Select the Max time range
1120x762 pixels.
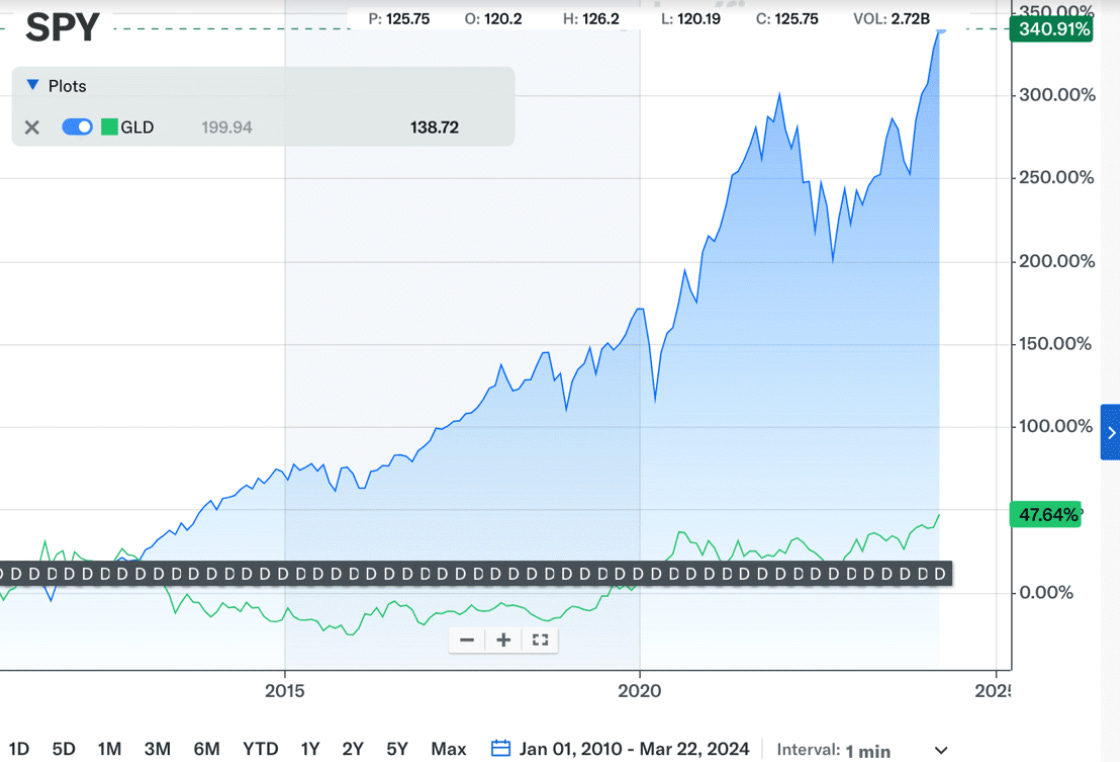coord(449,748)
